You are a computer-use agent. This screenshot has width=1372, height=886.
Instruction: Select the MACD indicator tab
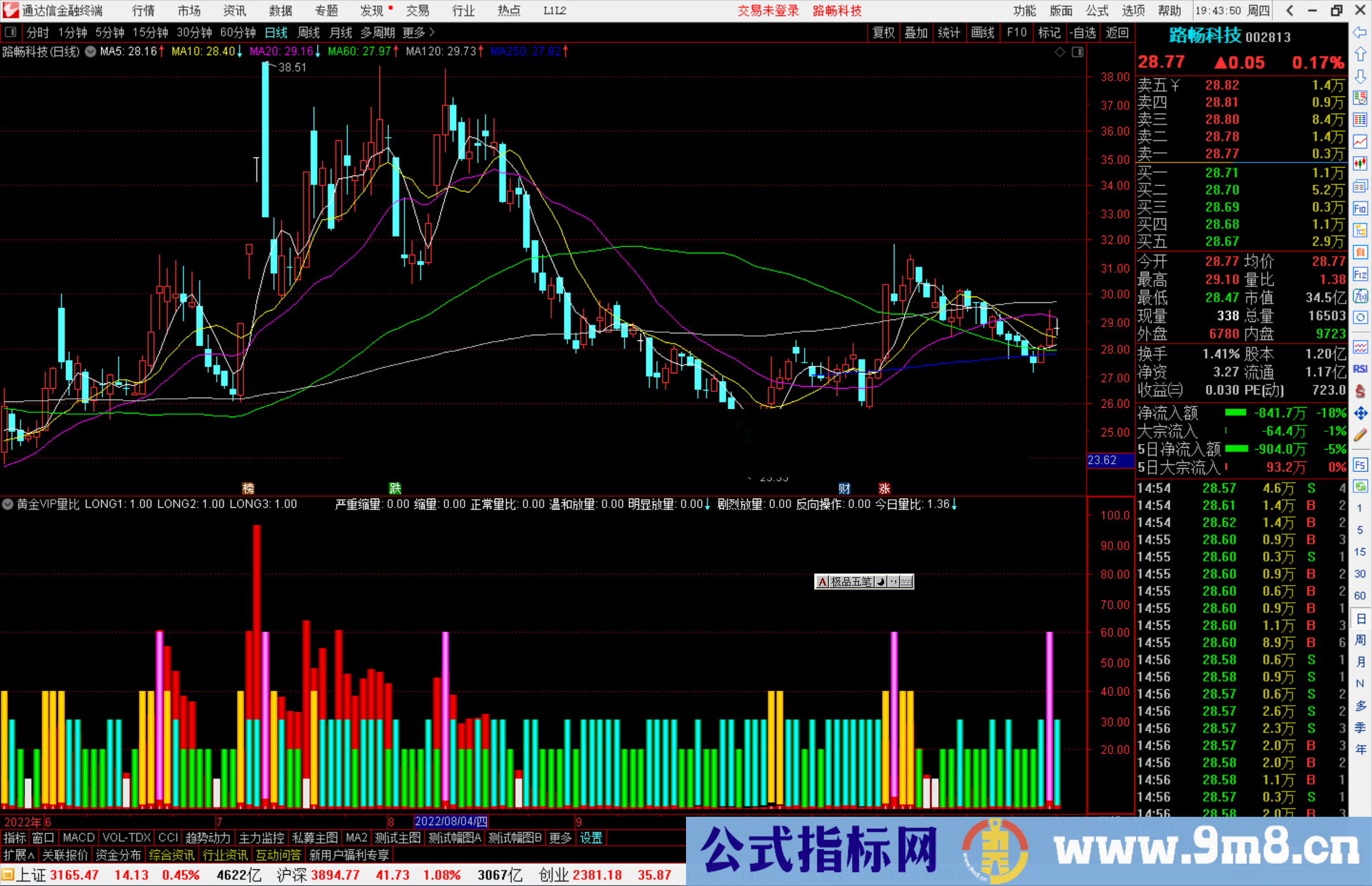click(x=79, y=838)
